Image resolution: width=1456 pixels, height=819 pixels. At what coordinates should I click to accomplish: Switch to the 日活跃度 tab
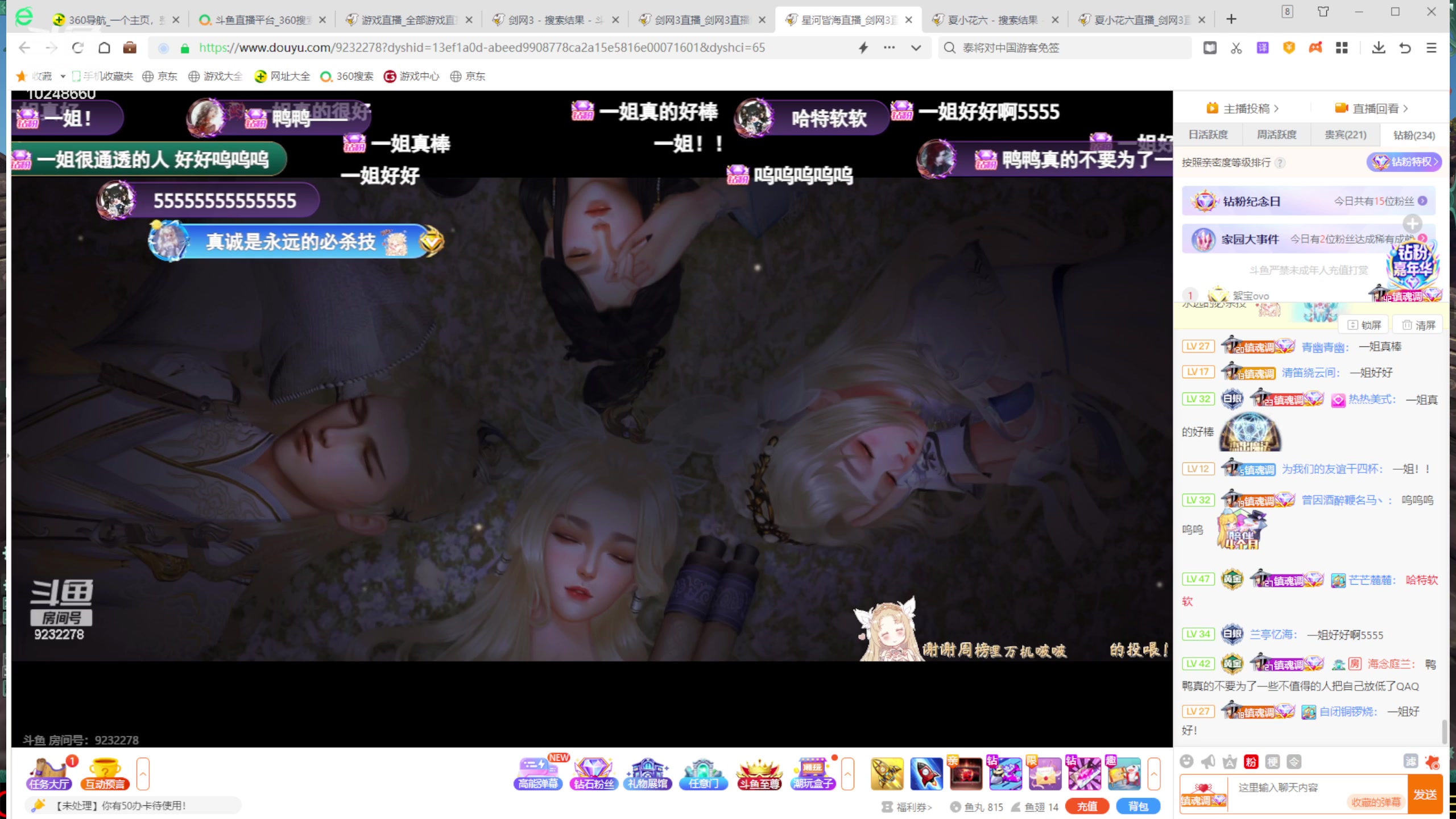pos(1208,135)
